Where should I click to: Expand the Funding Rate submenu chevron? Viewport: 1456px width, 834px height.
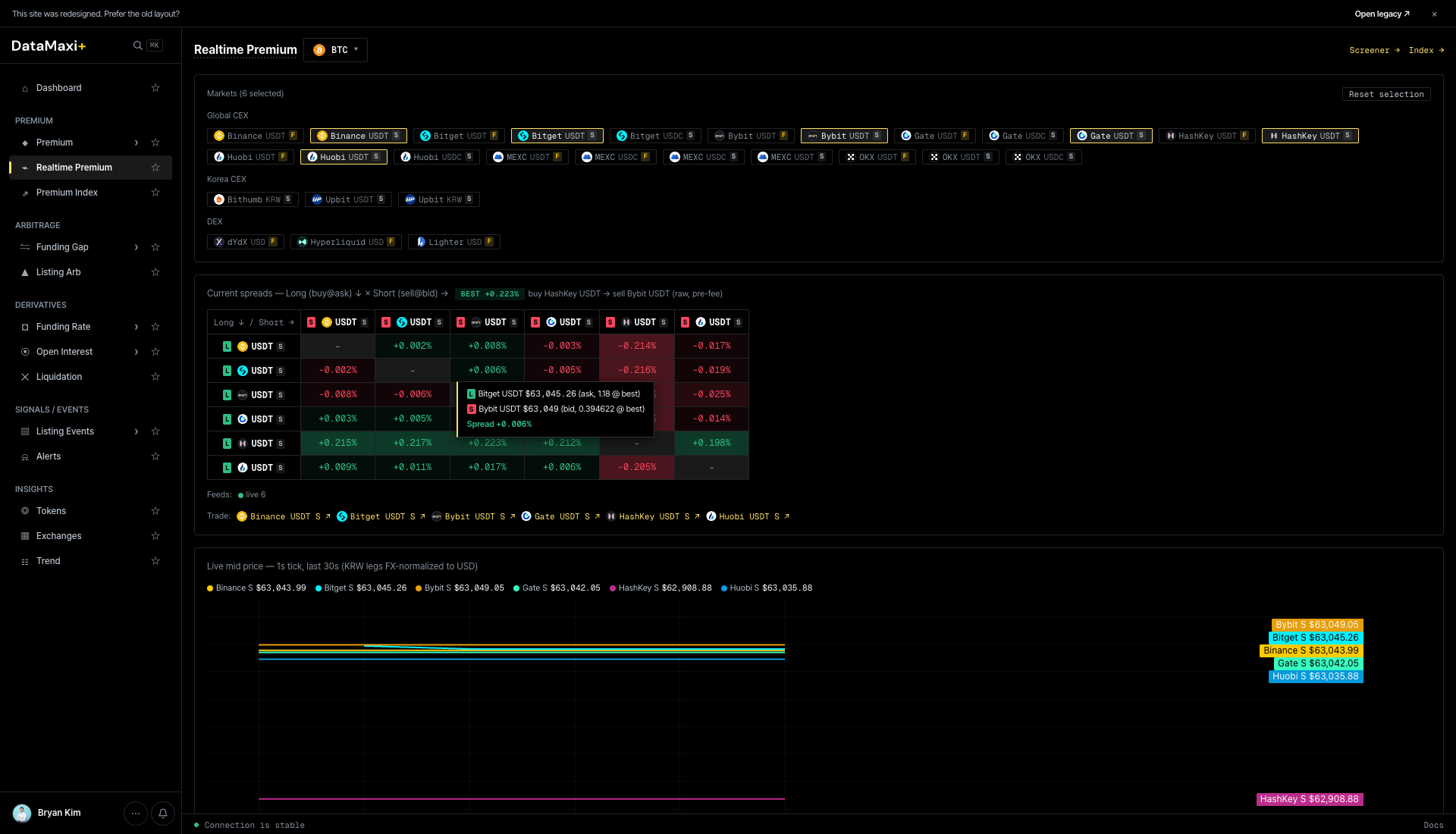coord(136,327)
